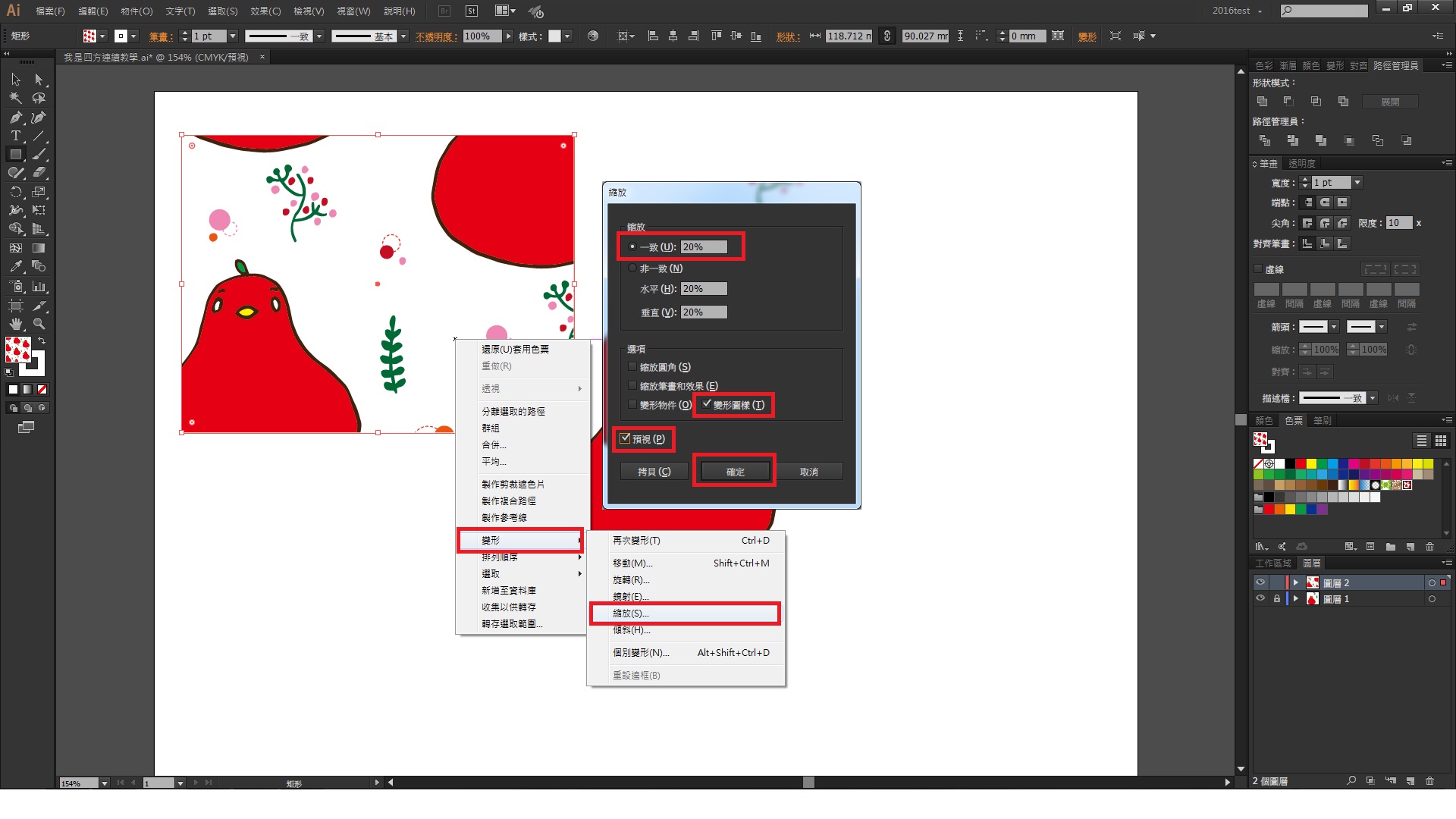Click the Direct Selection tool
This screenshot has width=1456, height=819.
(39, 80)
